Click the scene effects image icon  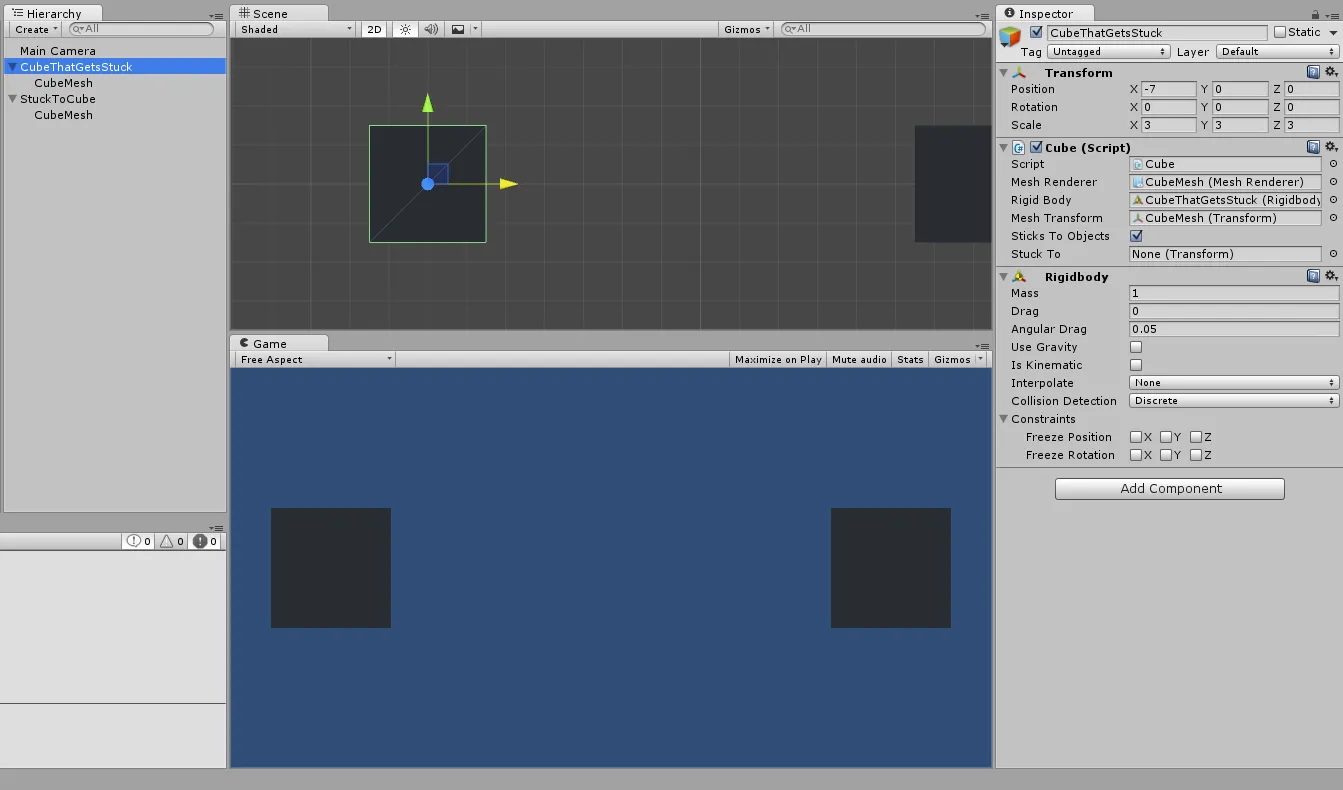458,29
